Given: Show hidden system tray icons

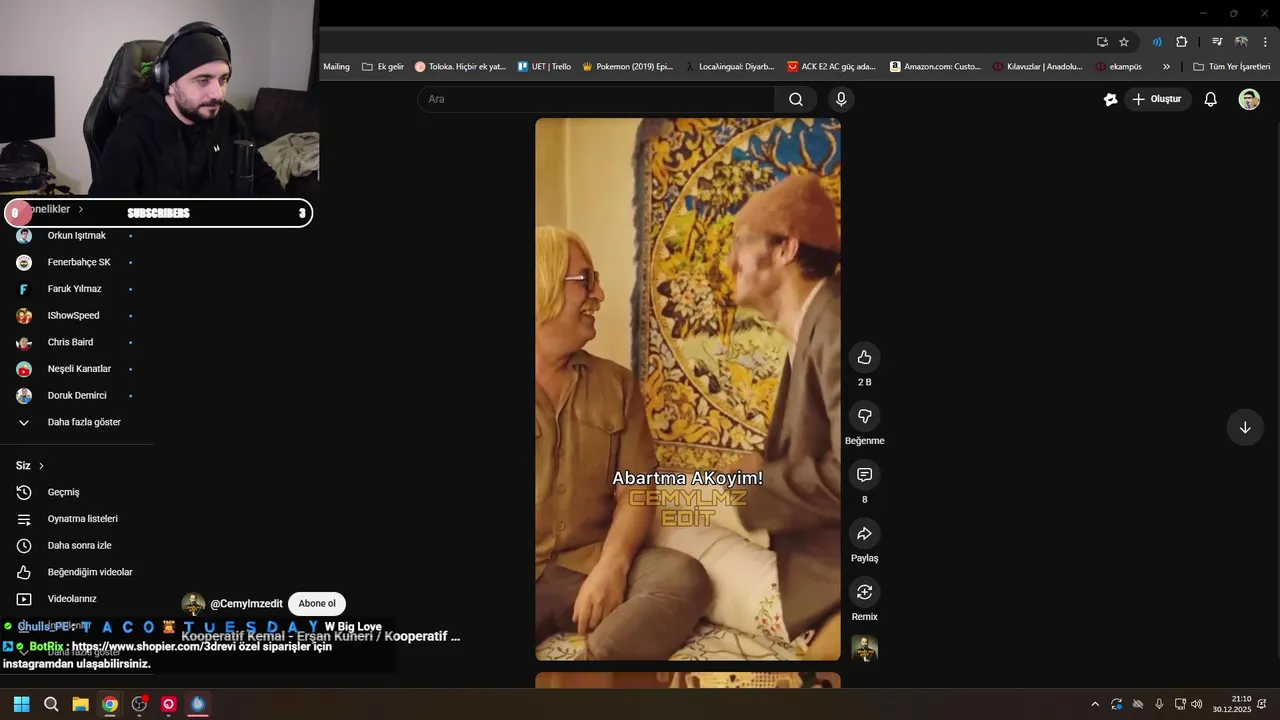Looking at the screenshot, I should point(1095,704).
